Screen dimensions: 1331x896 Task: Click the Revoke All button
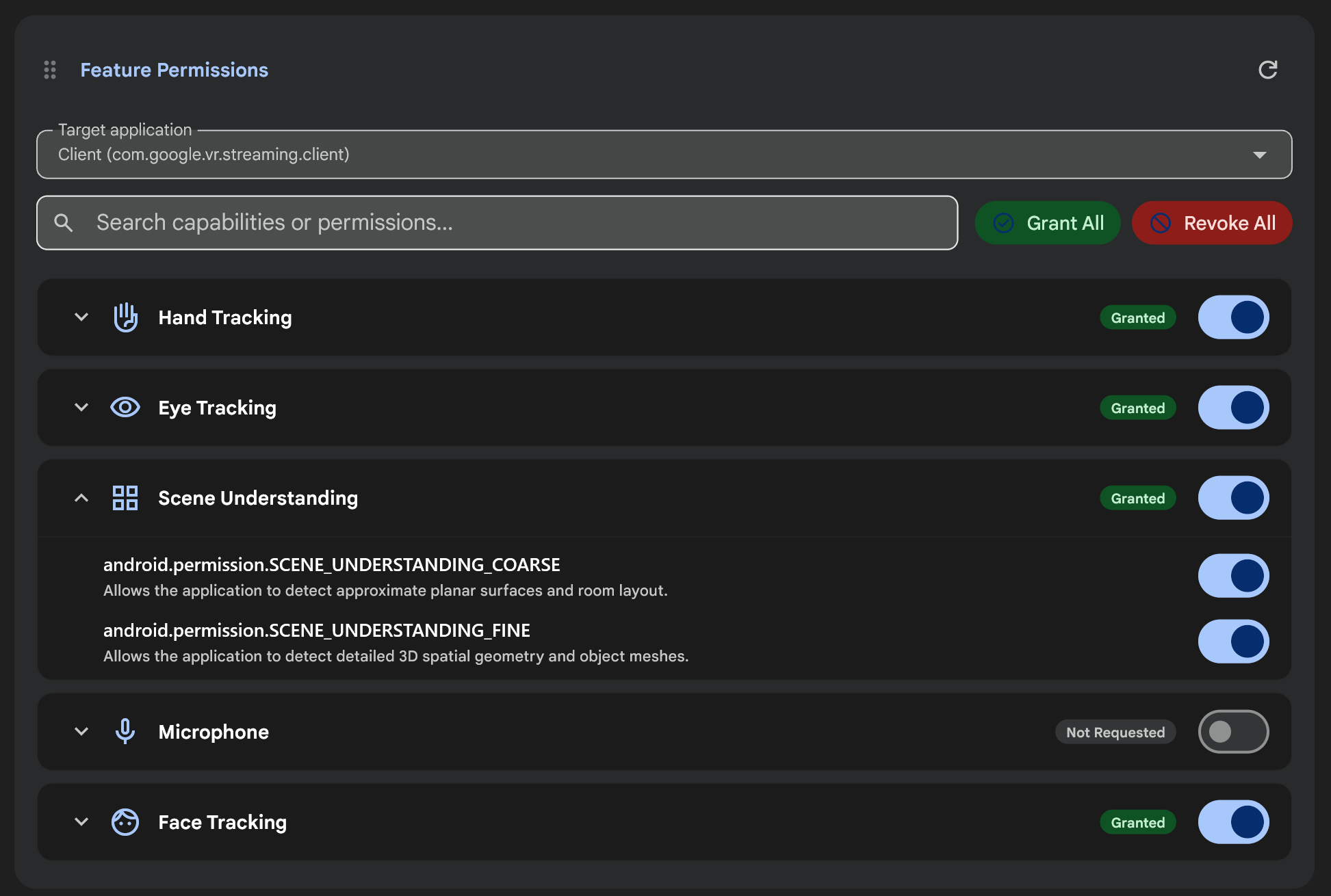[x=1212, y=223]
